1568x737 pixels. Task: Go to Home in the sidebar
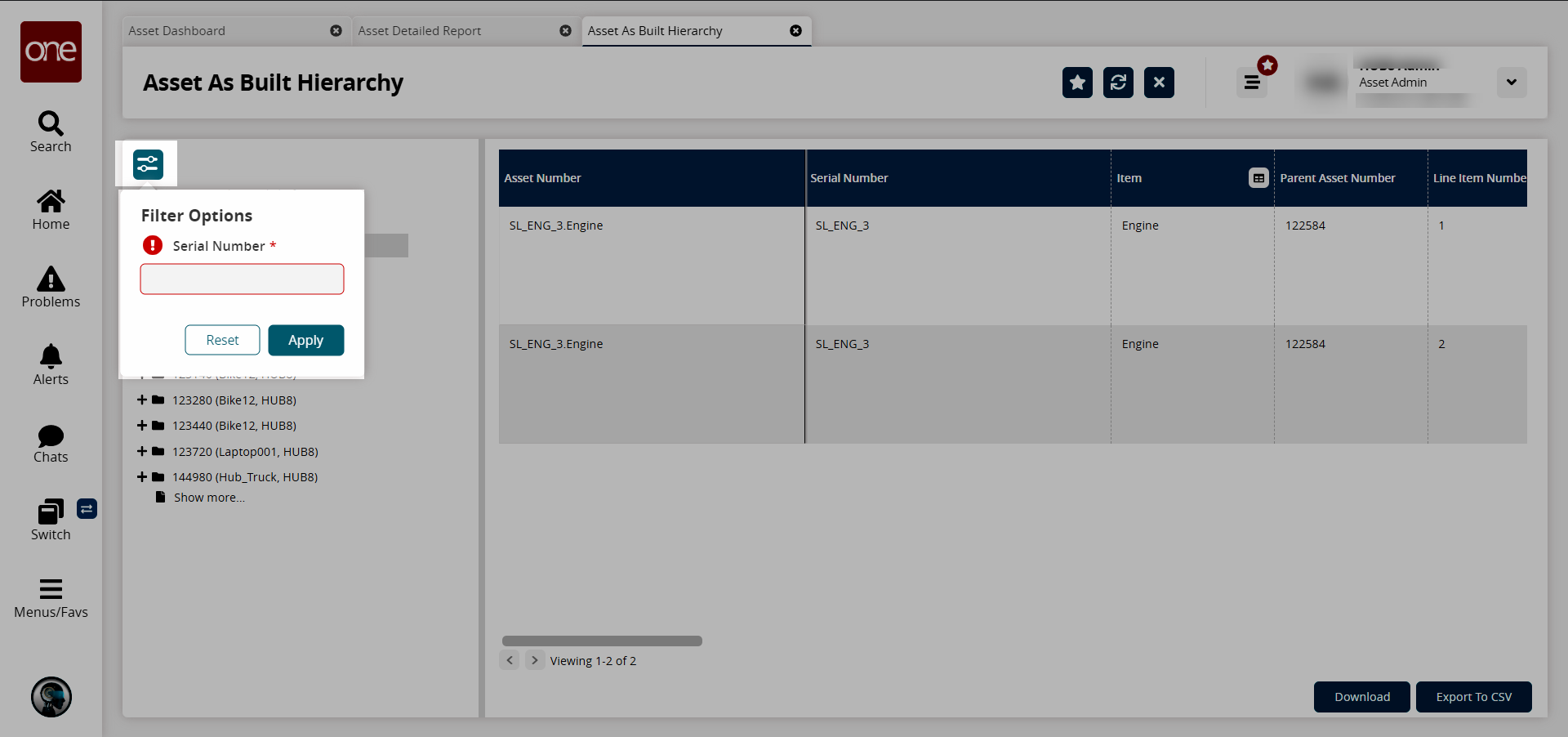[x=51, y=201]
